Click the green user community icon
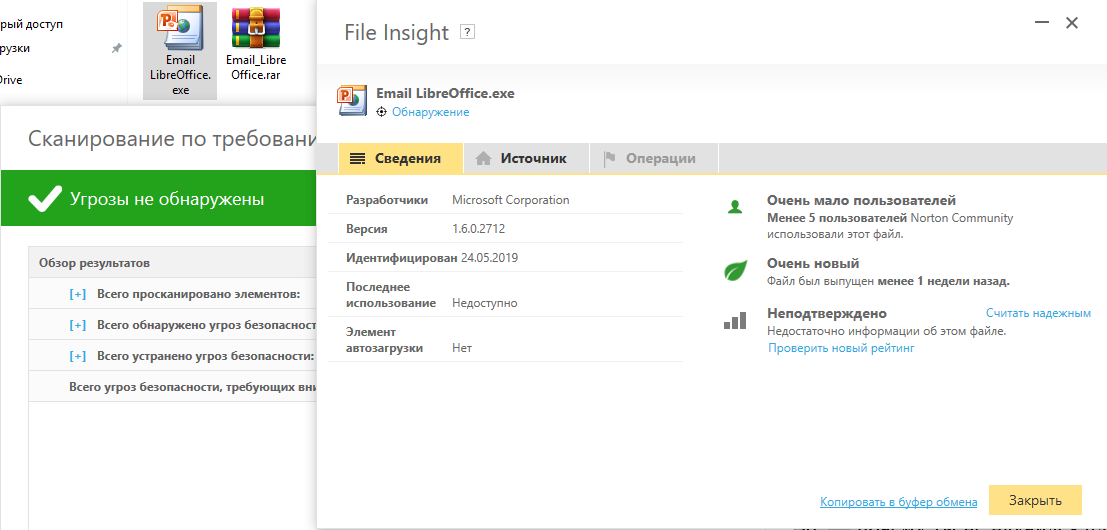The width and height of the screenshot is (1107, 530). click(x=735, y=207)
